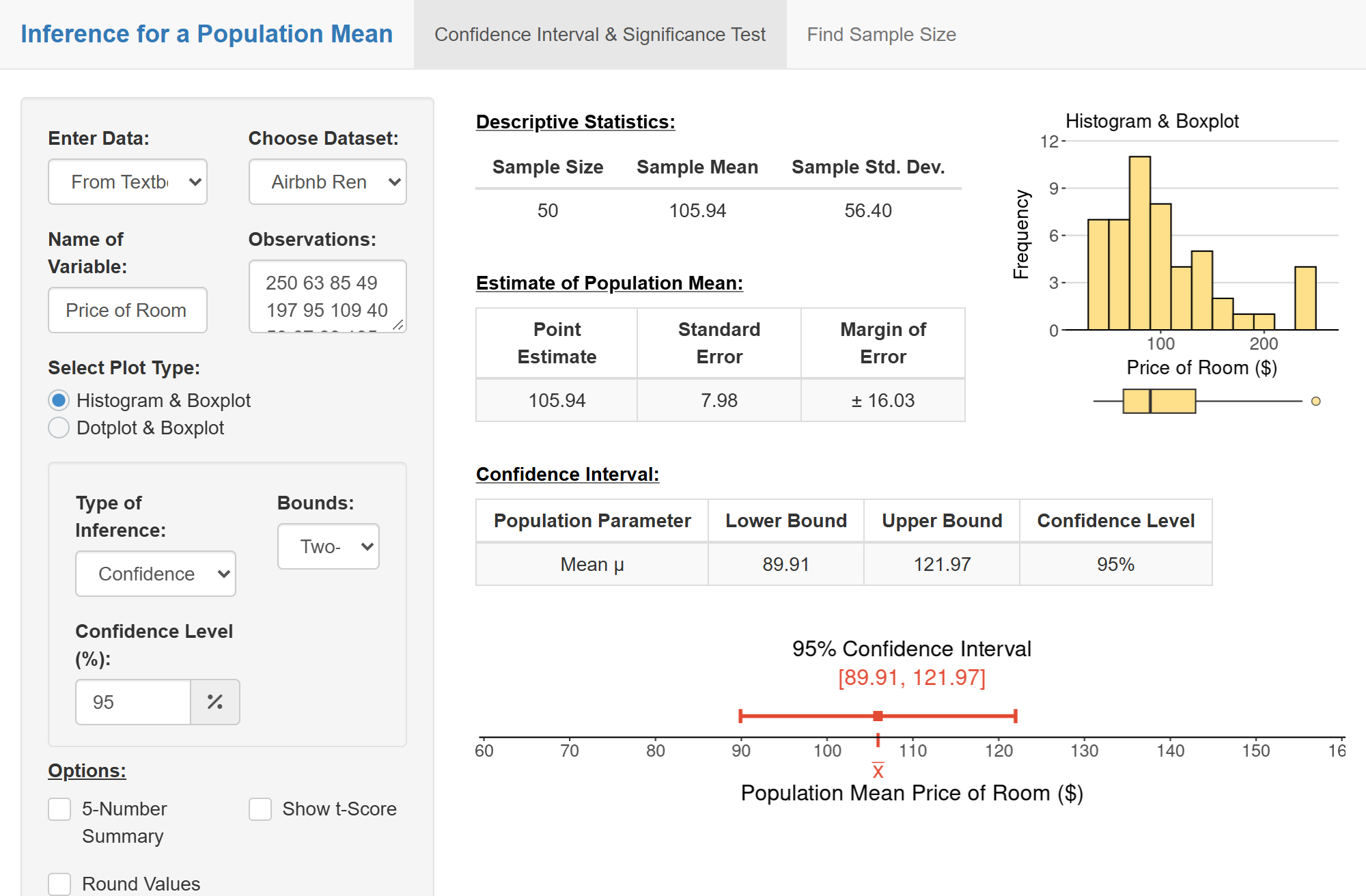Click the Observations text area

point(328,296)
